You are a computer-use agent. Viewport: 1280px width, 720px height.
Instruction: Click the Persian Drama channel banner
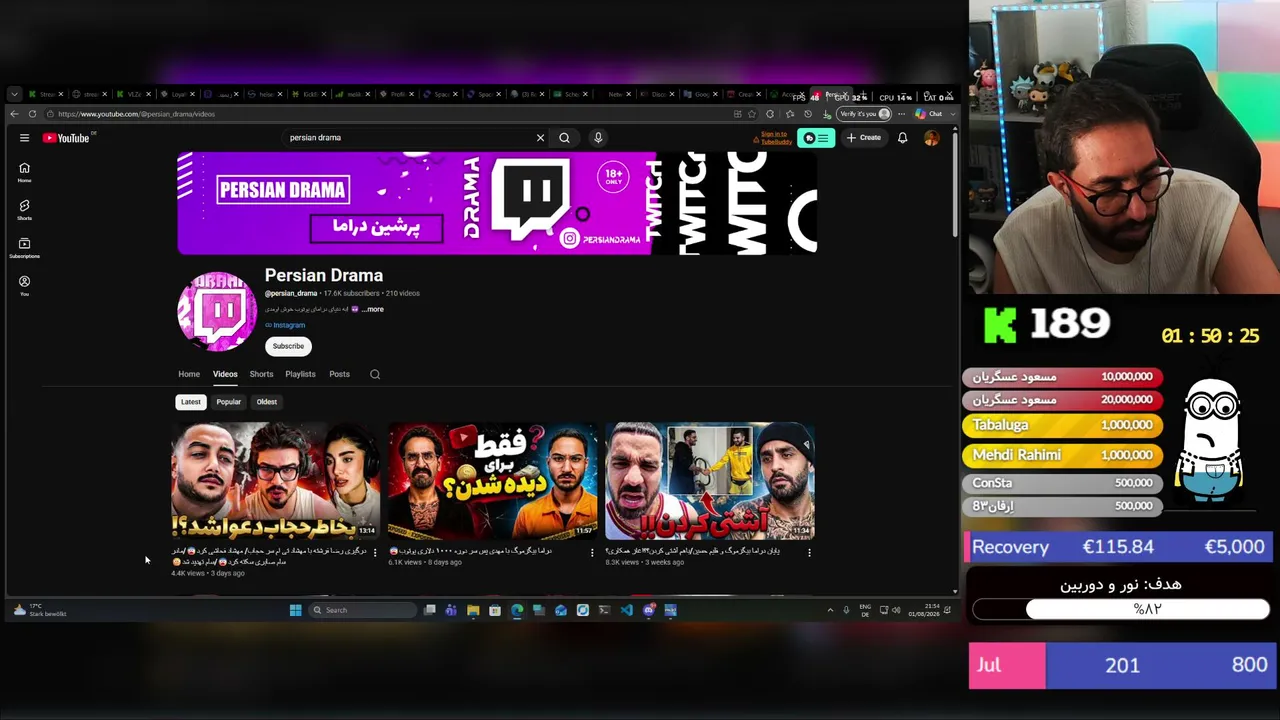497,203
